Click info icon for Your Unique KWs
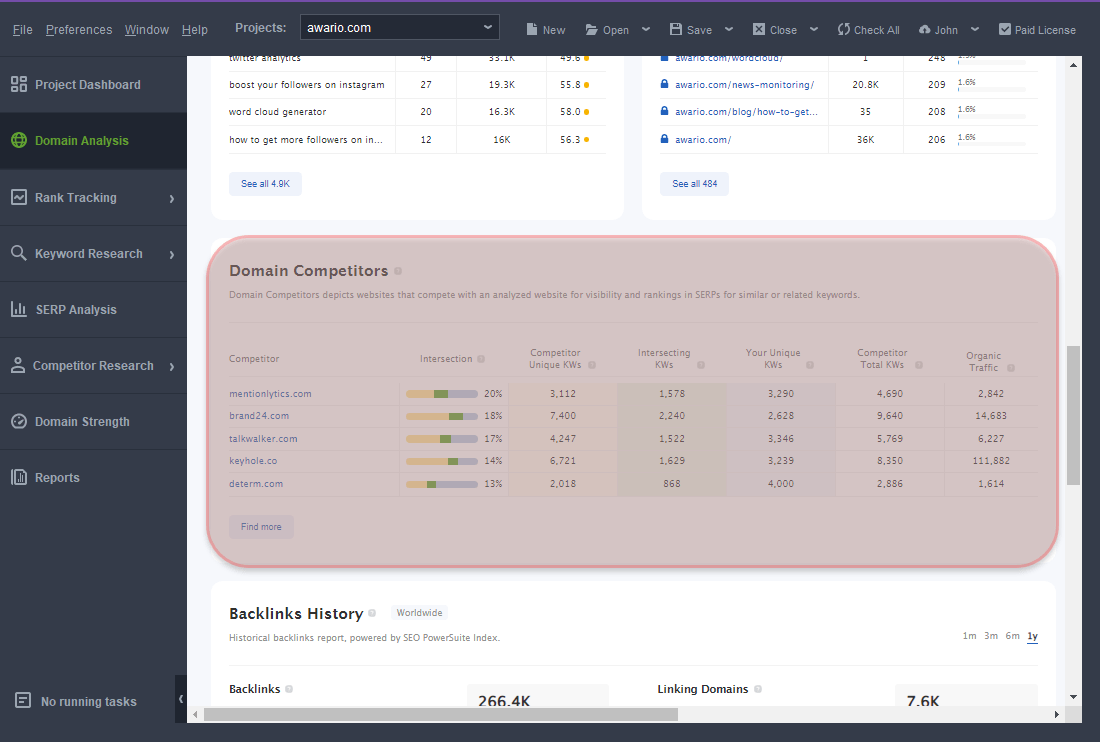The width and height of the screenshot is (1100, 742). click(810, 365)
